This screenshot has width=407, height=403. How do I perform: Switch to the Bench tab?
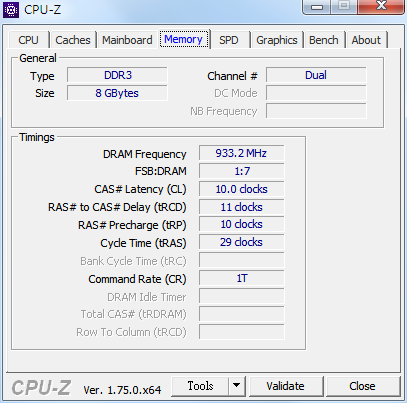pyautogui.click(x=324, y=40)
